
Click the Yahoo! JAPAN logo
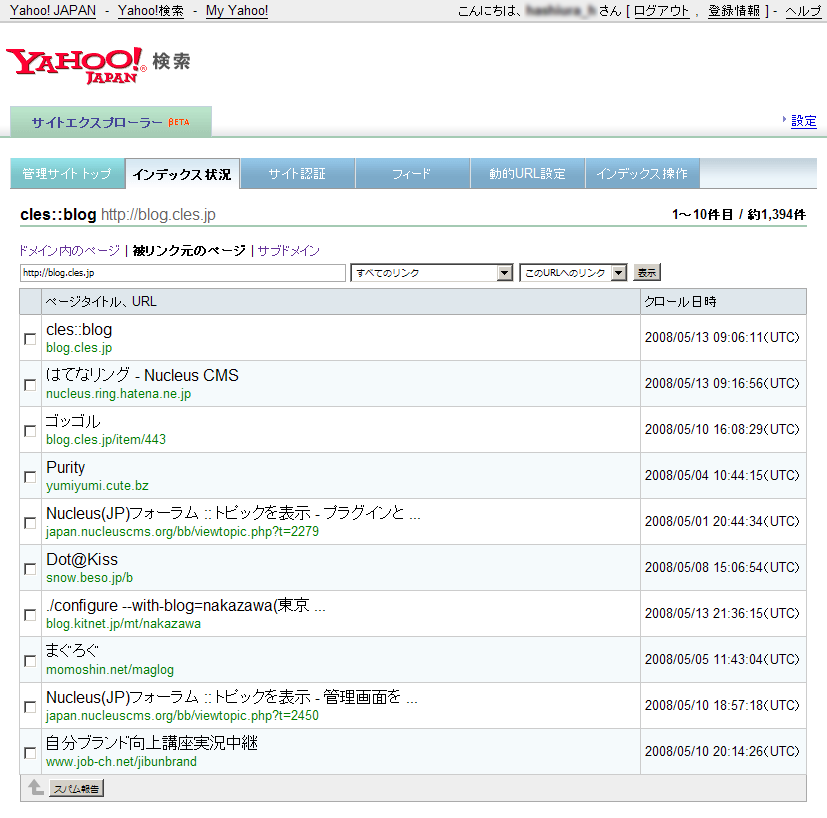(76, 64)
